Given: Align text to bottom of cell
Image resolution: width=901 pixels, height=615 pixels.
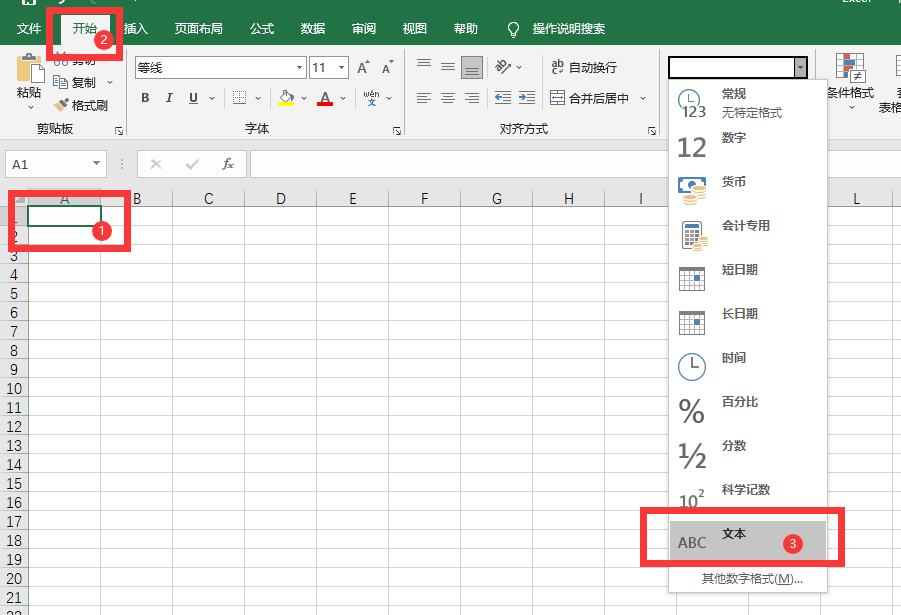Looking at the screenshot, I should click(x=472, y=67).
